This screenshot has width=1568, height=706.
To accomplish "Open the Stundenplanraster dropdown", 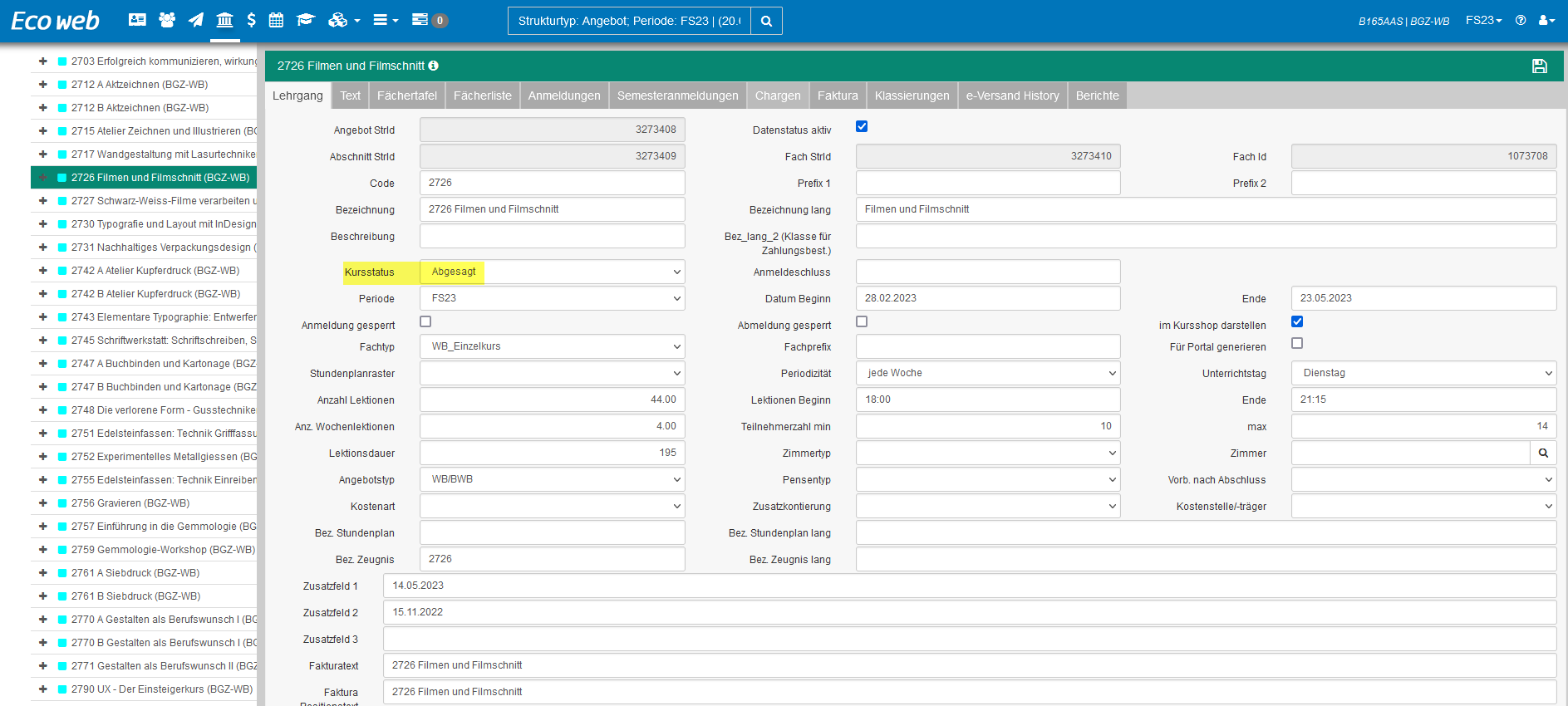I will tap(553, 373).
